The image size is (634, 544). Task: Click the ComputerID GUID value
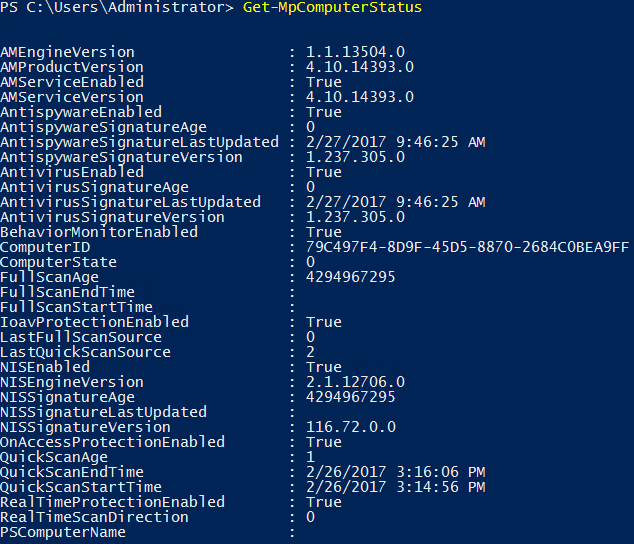coord(467,247)
